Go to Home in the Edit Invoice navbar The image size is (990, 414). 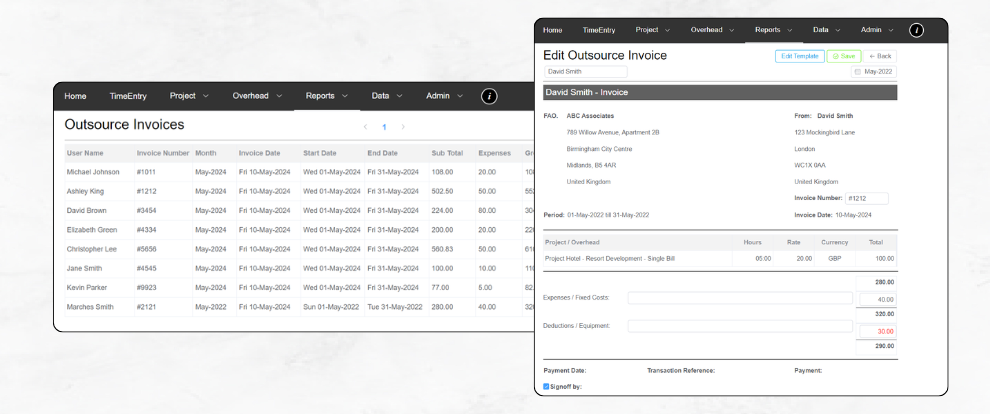(552, 30)
